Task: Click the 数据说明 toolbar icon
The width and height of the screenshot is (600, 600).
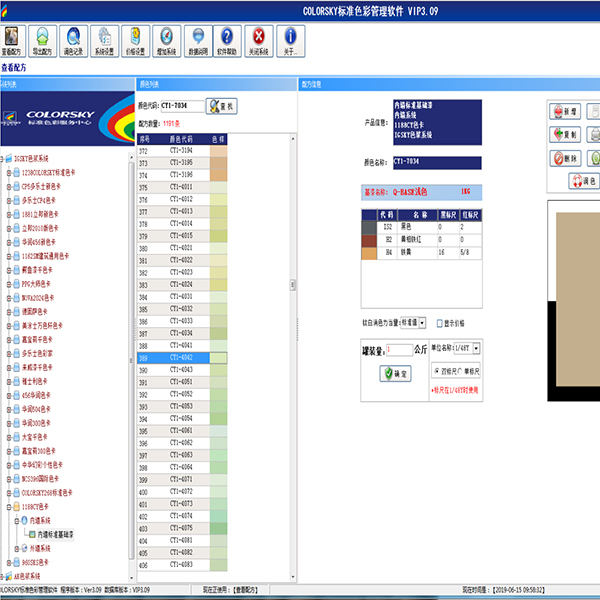Action: (x=197, y=40)
